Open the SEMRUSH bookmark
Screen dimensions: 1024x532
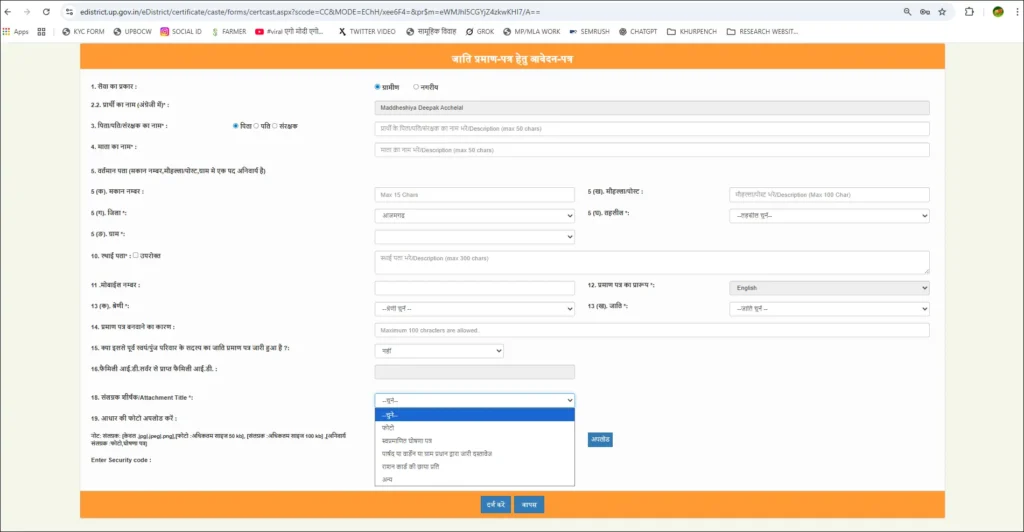[589, 31]
